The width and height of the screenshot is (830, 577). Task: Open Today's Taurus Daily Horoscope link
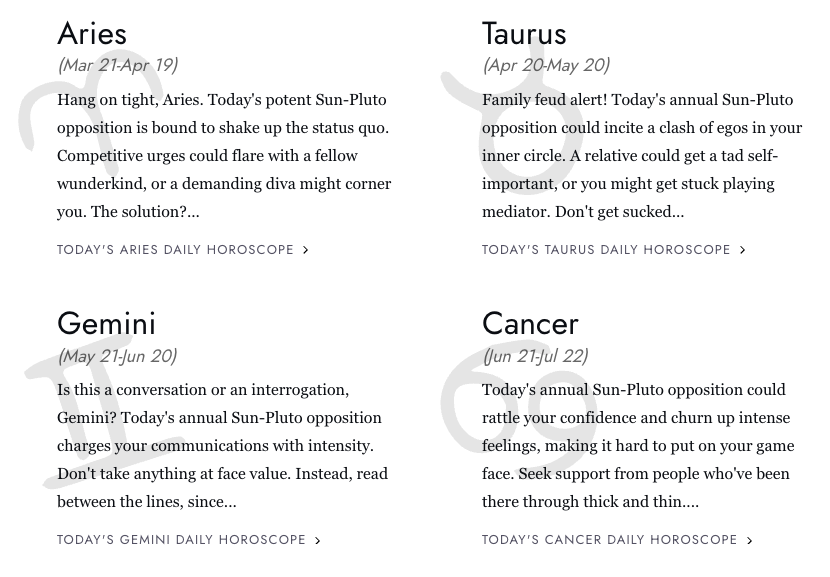(614, 250)
